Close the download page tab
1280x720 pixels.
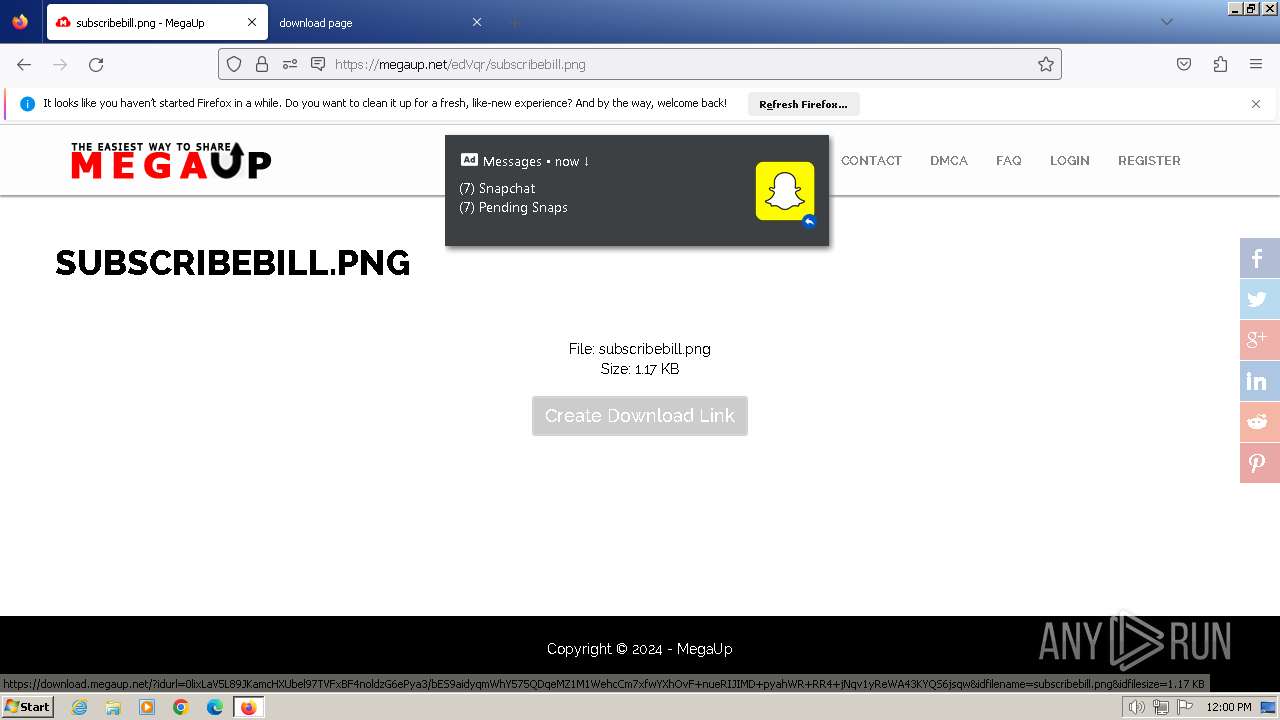(x=477, y=22)
